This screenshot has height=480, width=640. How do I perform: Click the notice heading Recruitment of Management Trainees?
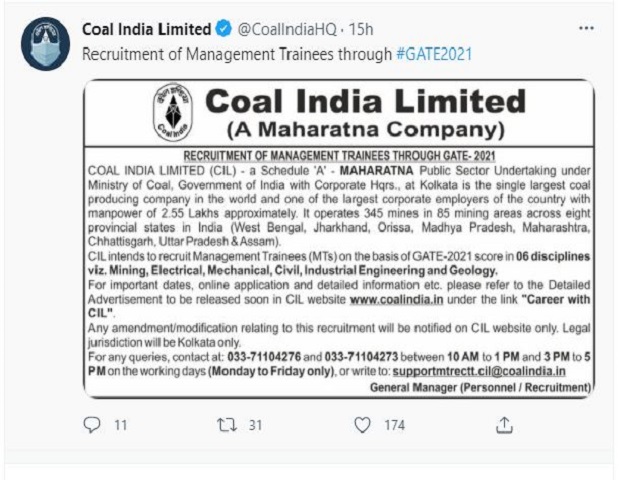(x=339, y=156)
